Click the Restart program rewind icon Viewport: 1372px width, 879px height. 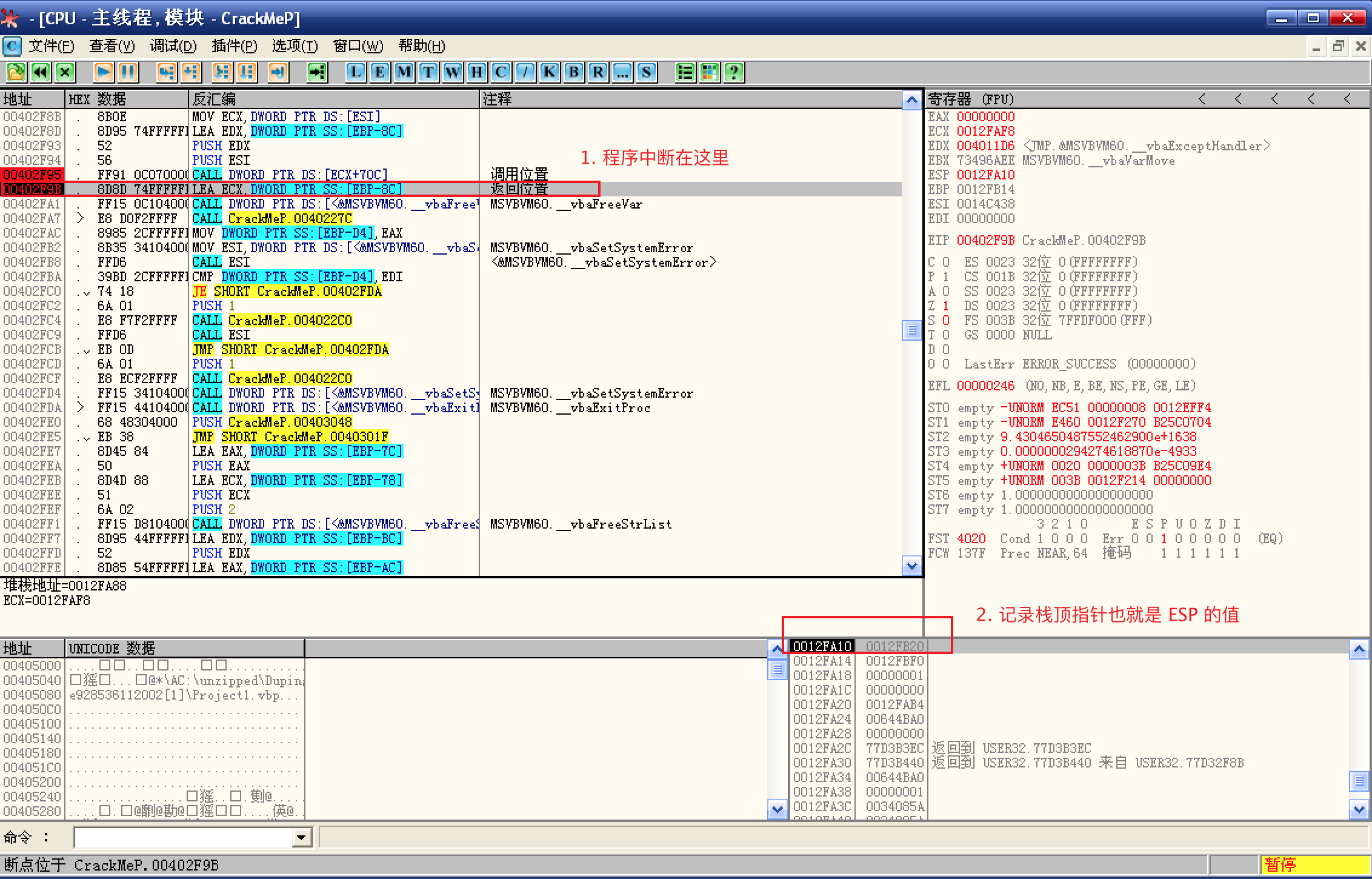point(41,73)
